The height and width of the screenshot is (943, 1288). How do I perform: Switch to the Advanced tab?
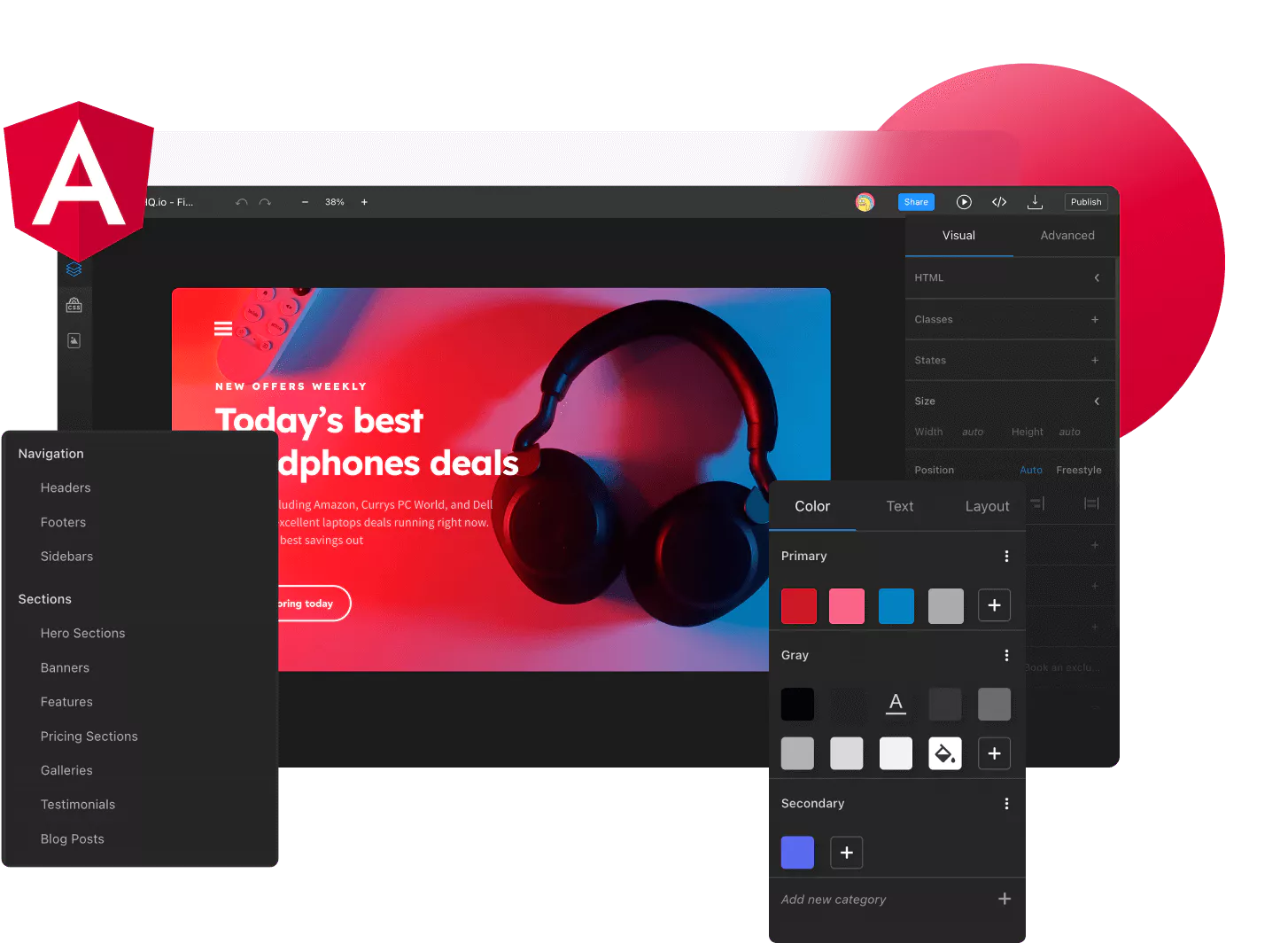click(x=1067, y=235)
